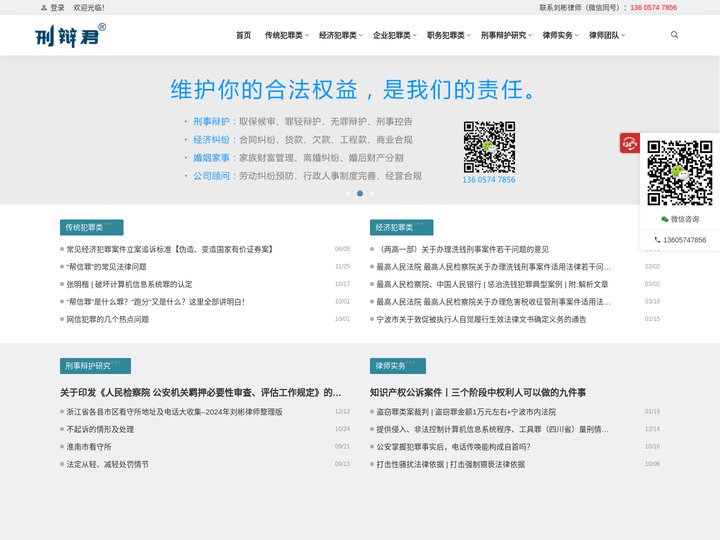The width and height of the screenshot is (720, 540).
Task: Open article 淮南市看守所
Action: 89,447
